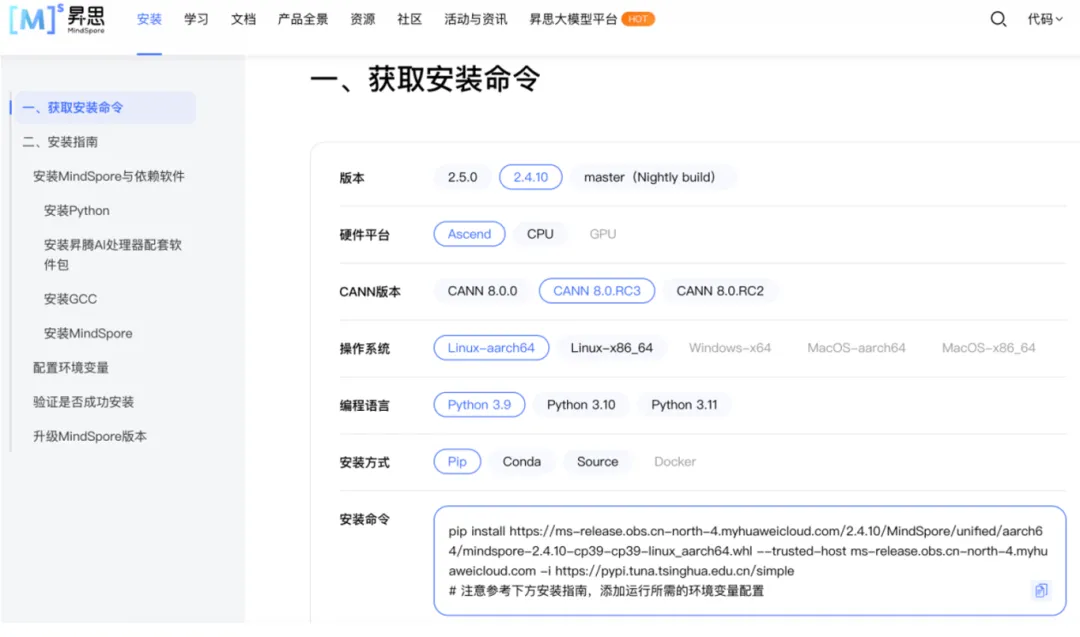Open the 文档 menu item
The width and height of the screenshot is (1080, 637).
243,19
